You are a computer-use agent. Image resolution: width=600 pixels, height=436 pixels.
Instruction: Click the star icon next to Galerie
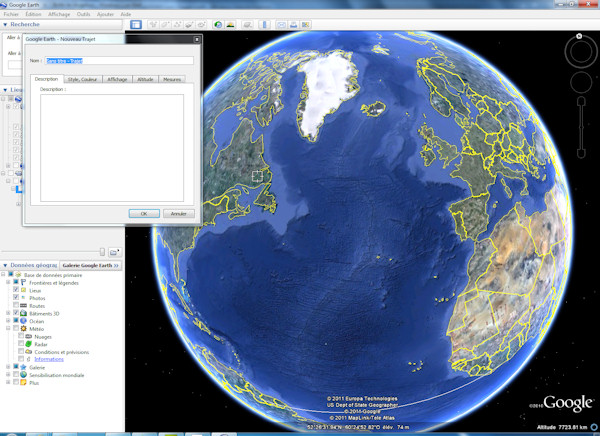click(x=23, y=367)
